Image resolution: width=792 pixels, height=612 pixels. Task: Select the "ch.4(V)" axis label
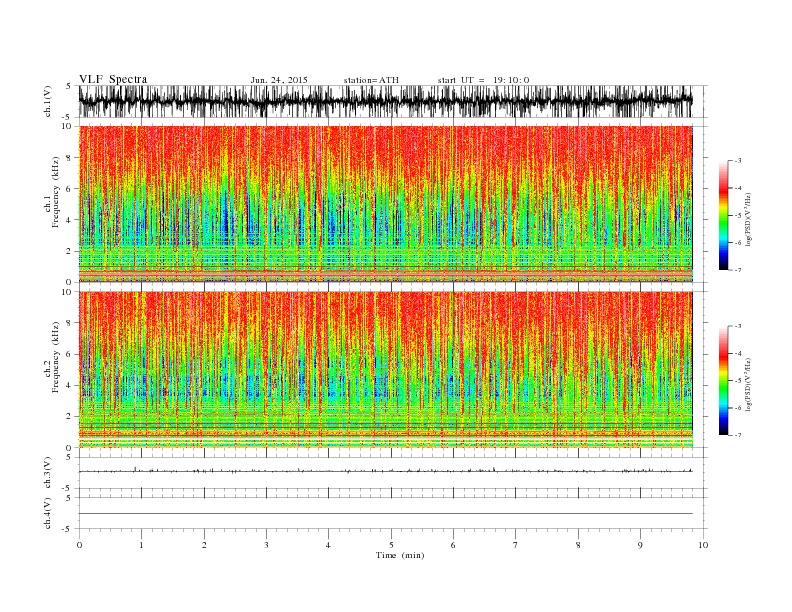coord(49,513)
